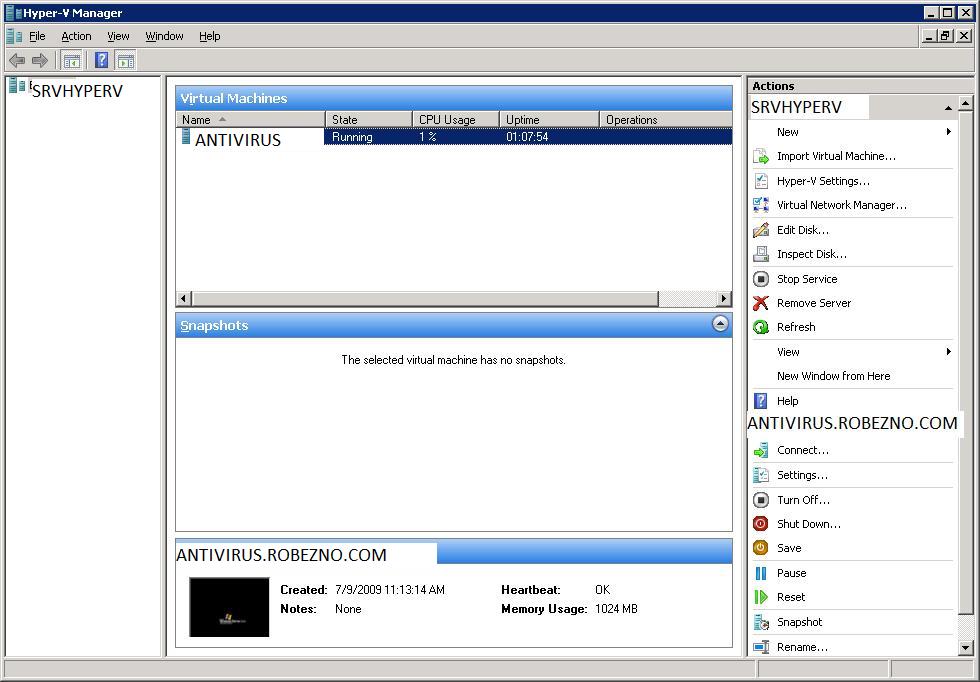Open Inspect Disk
Viewport: 980px width, 682px height.
[814, 254]
